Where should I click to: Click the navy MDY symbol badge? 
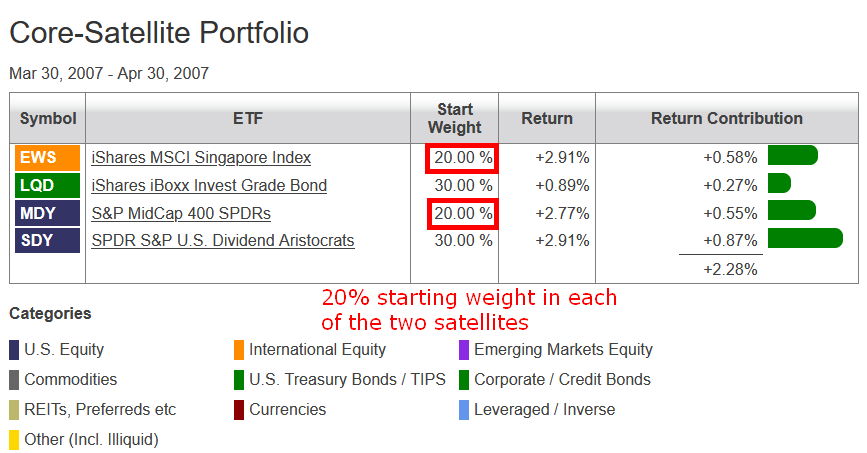(48, 213)
